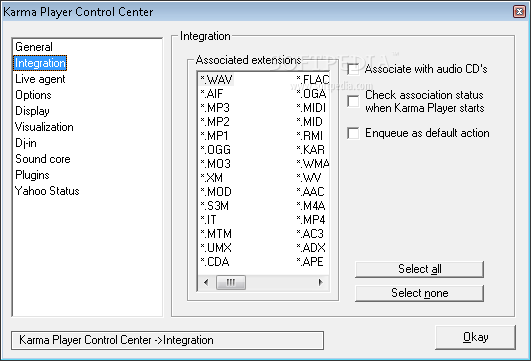This screenshot has height=361, width=531.
Task: Select the *.MOD extension
Action: click(216, 192)
